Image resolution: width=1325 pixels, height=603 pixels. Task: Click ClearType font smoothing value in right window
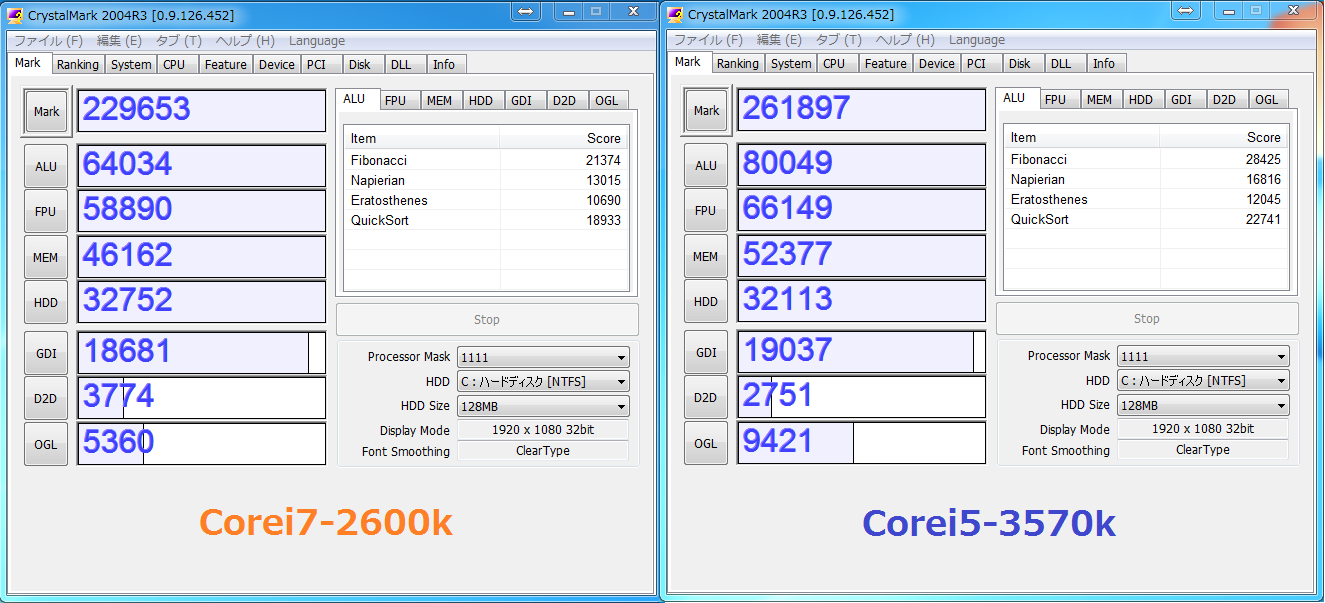click(1203, 450)
